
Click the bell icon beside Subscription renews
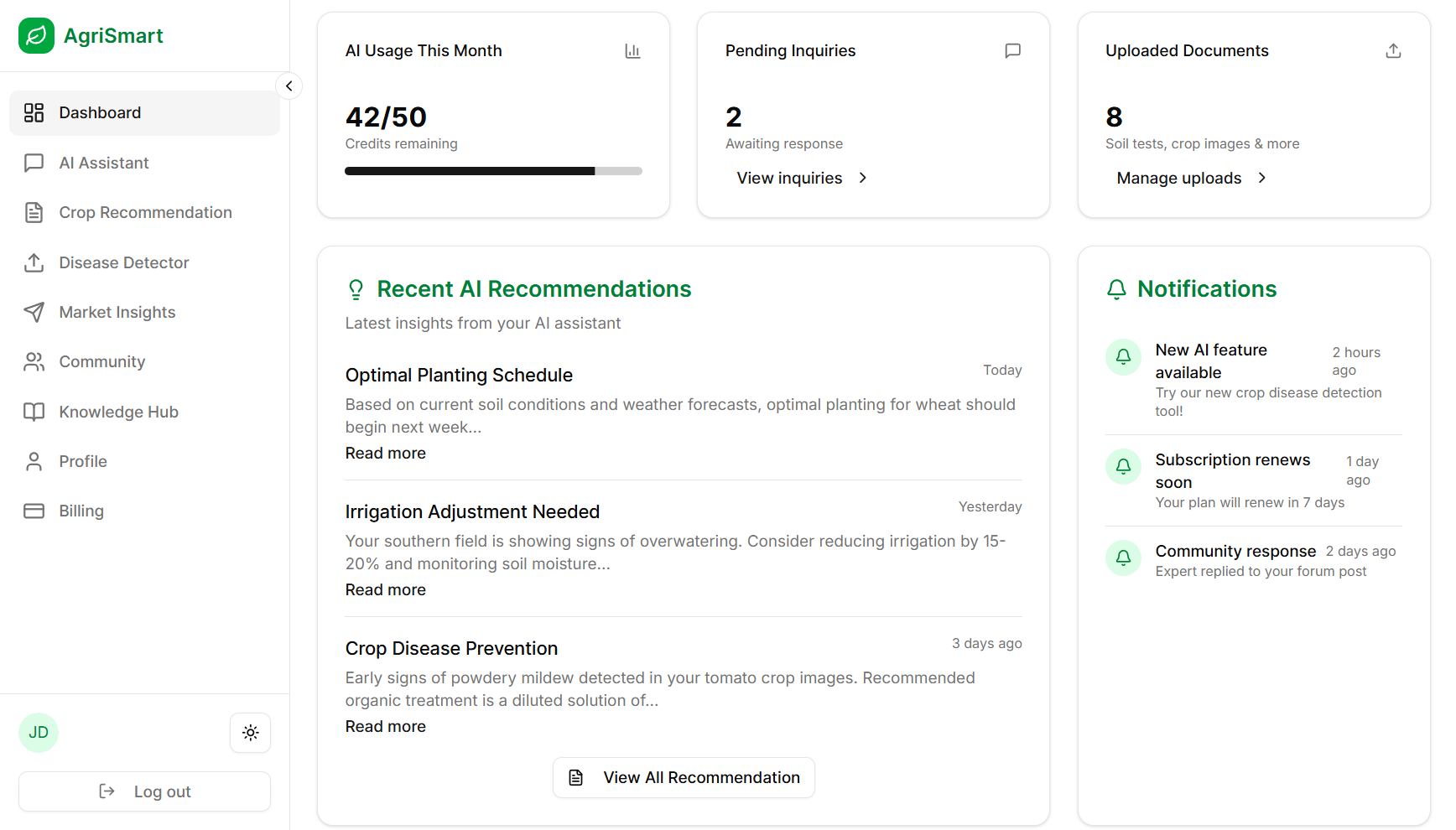[1123, 466]
